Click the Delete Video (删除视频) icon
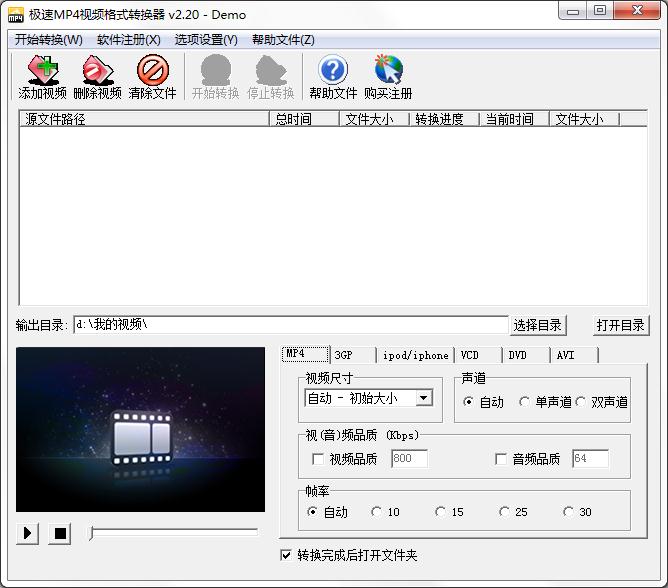Viewport: 668px width, 588px height. coord(98,69)
